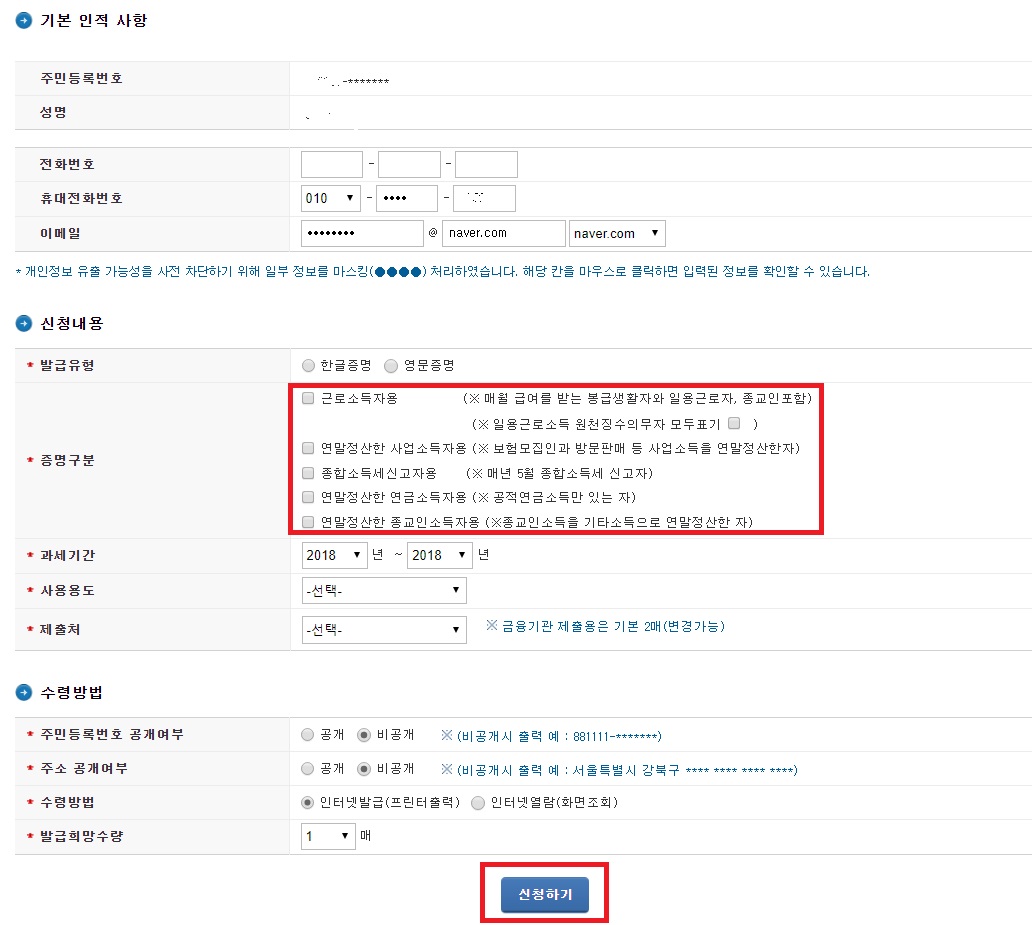1032x925 pixels.
Task: Tick 연말정산한 종교인소득자용 checkbox
Action: tap(307, 522)
